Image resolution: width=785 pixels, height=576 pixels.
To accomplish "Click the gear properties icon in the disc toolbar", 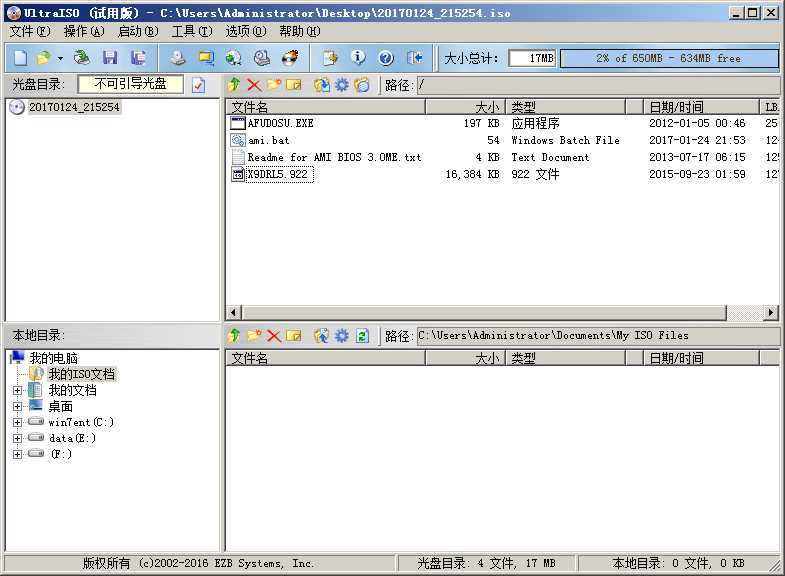I will point(341,85).
